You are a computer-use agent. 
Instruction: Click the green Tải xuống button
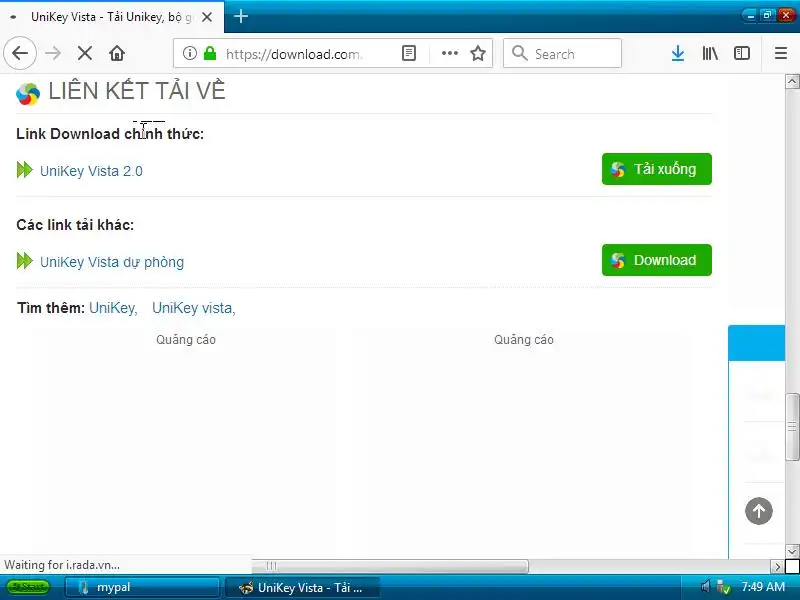[x=657, y=169]
